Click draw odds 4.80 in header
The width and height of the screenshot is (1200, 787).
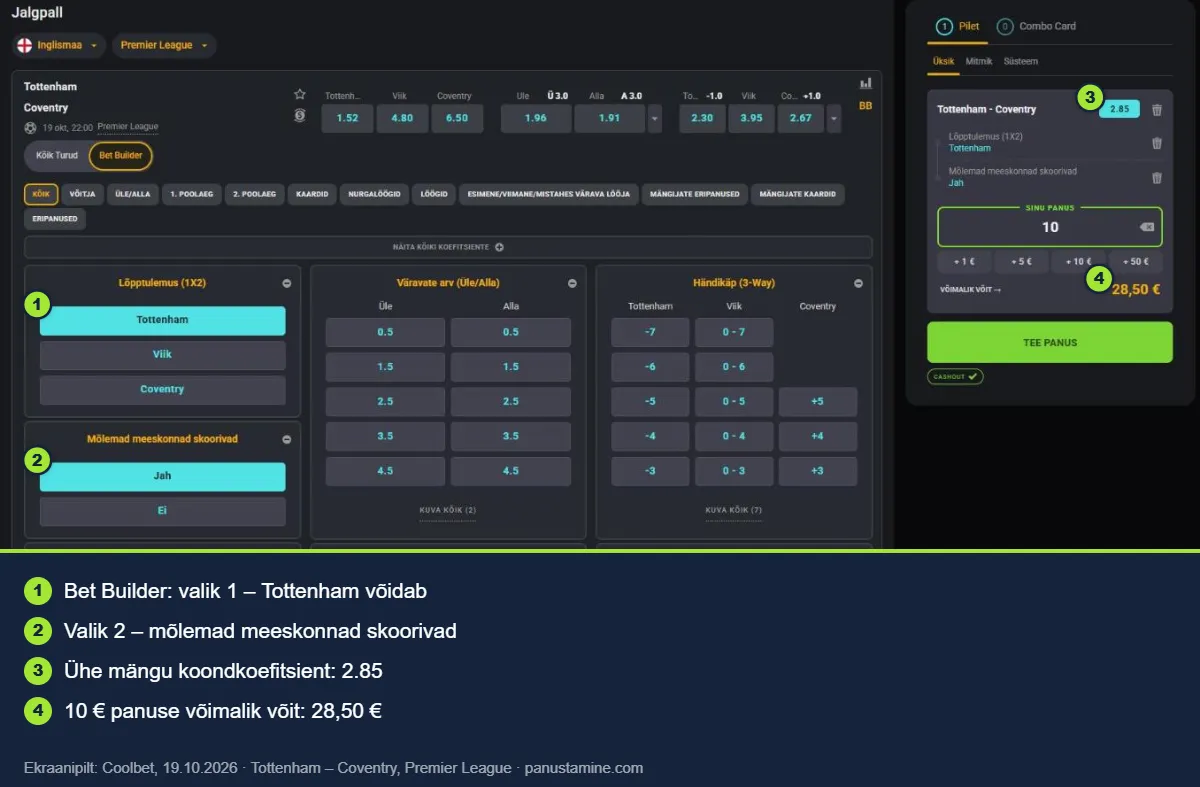[x=401, y=119]
